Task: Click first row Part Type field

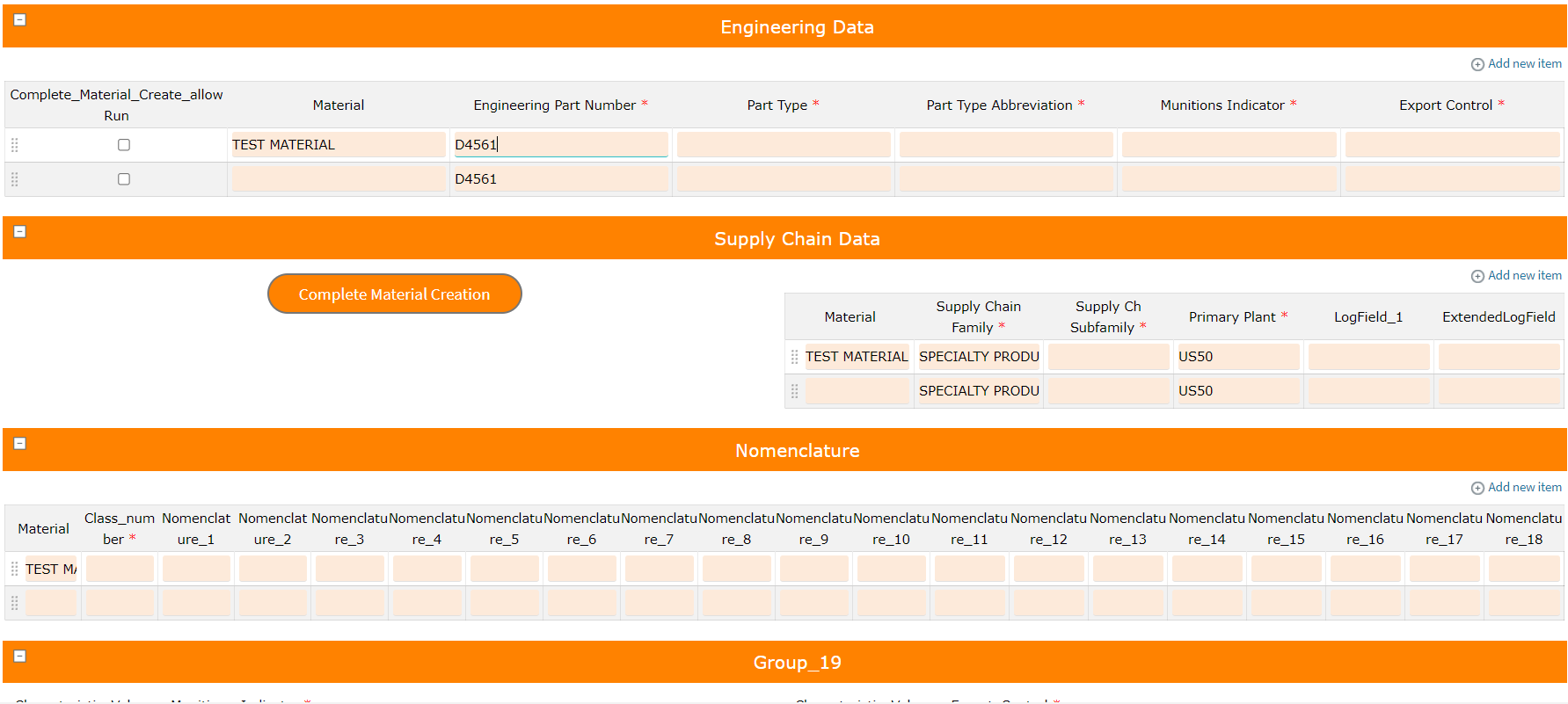Action: (x=783, y=145)
